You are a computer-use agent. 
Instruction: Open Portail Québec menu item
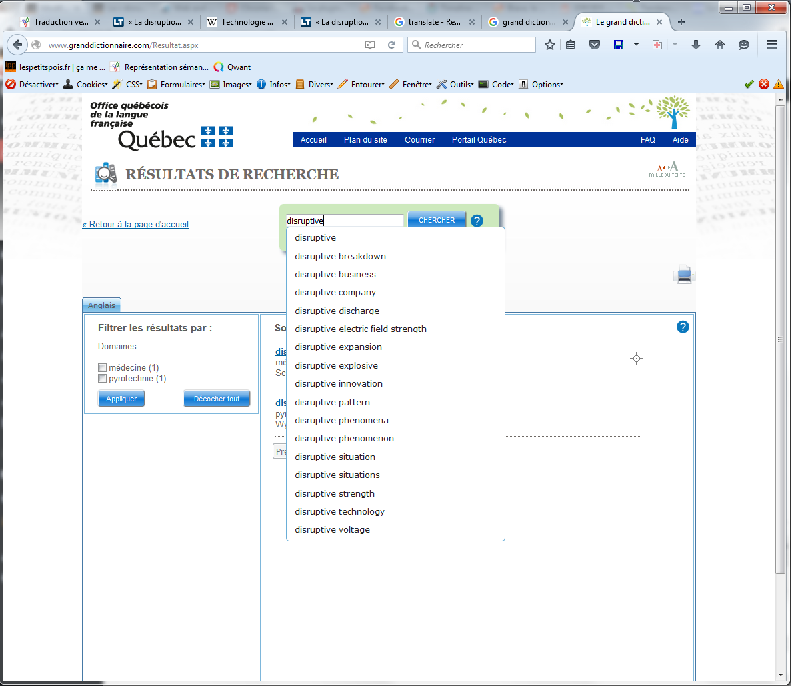pyautogui.click(x=479, y=140)
